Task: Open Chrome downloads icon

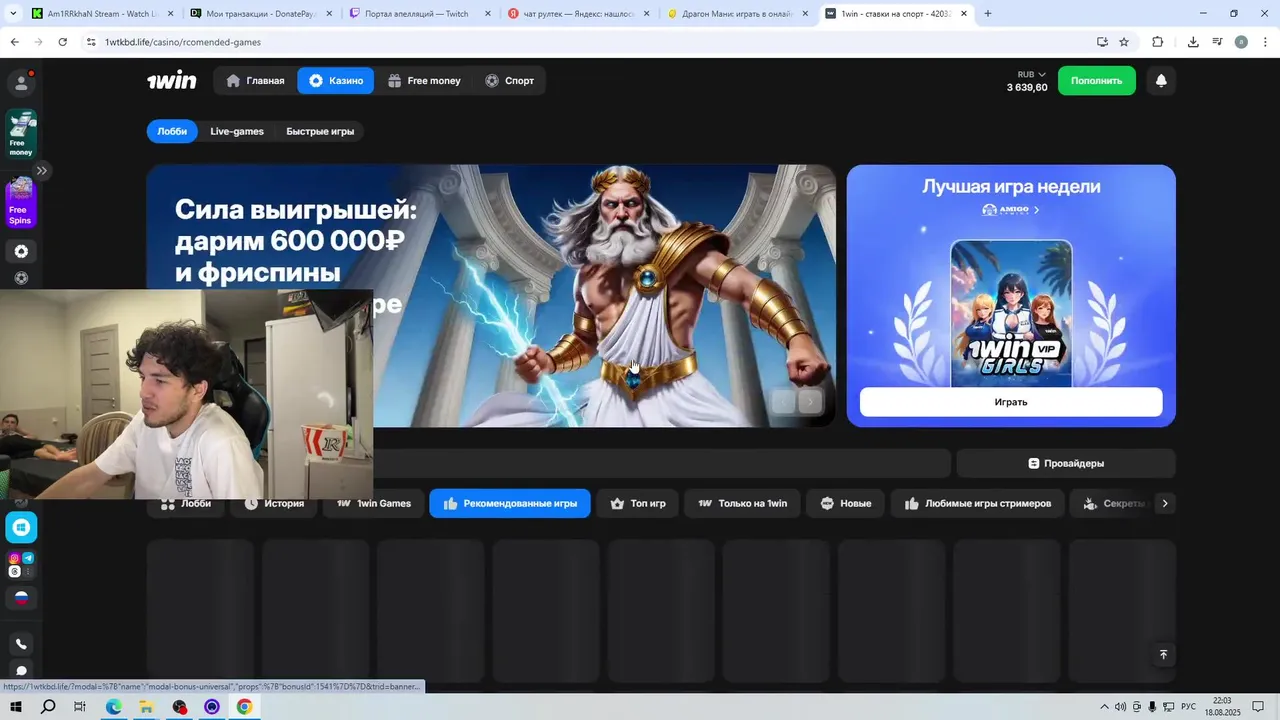Action: pos(1193,42)
